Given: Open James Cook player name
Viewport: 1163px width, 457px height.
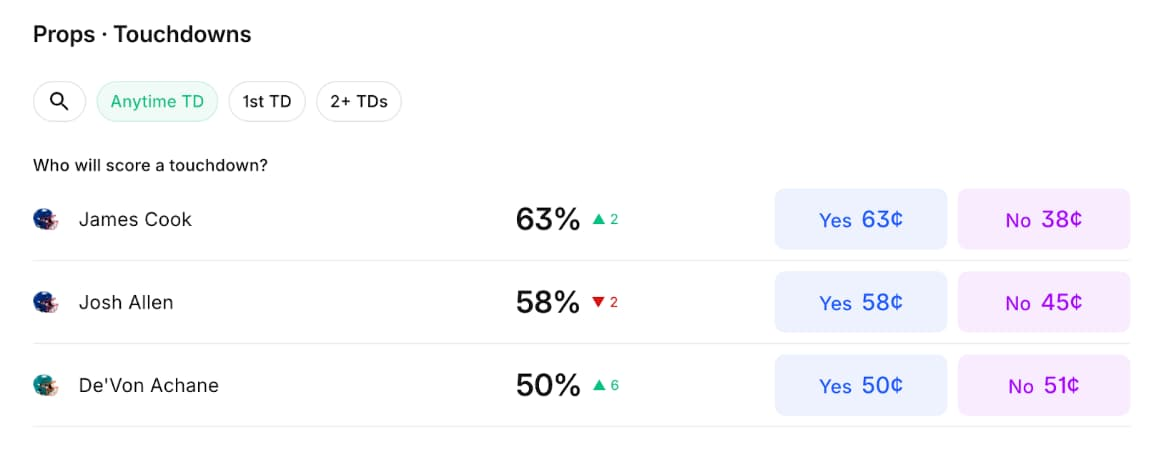Looking at the screenshot, I should [135, 219].
